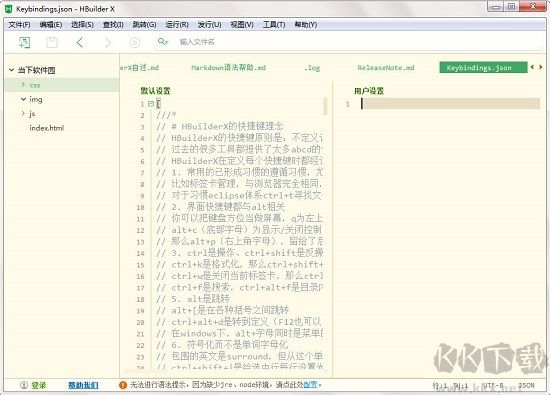Click the default settings vertical scrollbar thumb
The width and height of the screenshot is (550, 395).
click(x=325, y=106)
